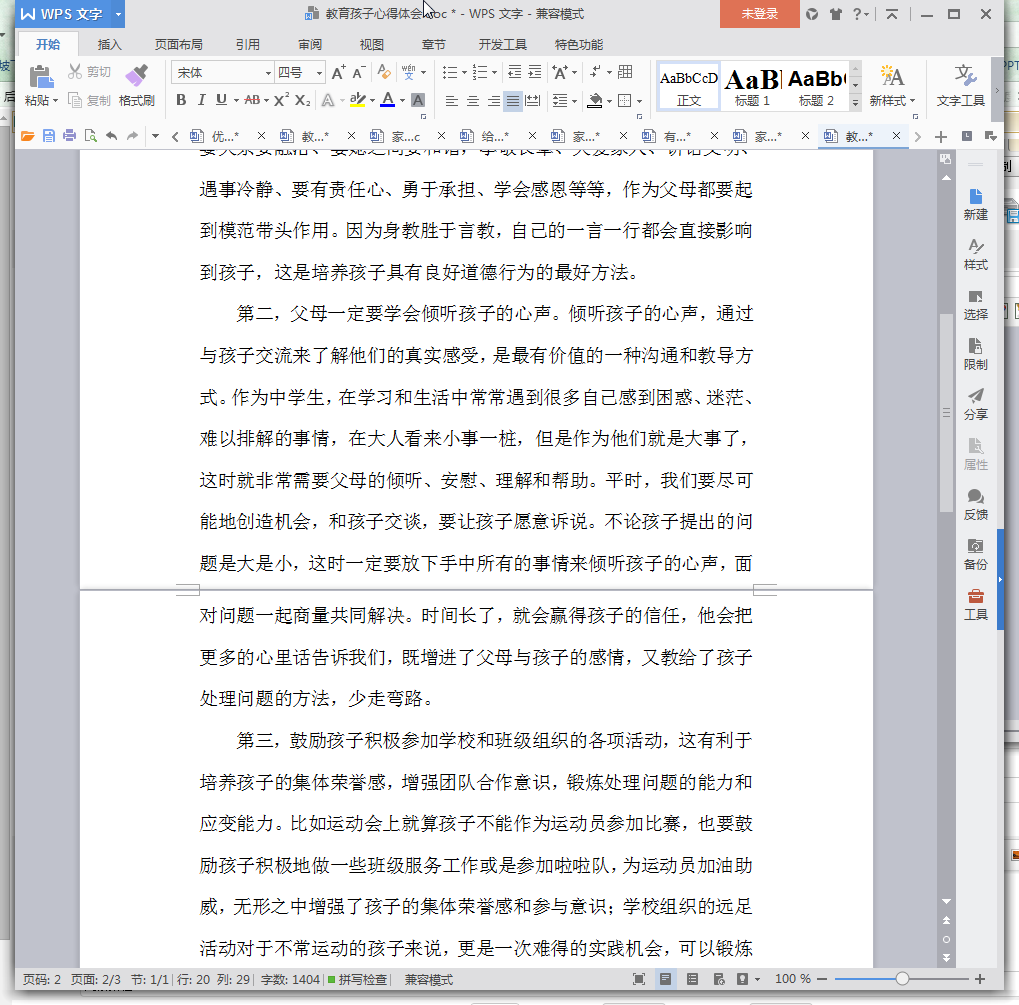Click the 未登录 login button
This screenshot has width=1019, height=1005.
pos(760,14)
